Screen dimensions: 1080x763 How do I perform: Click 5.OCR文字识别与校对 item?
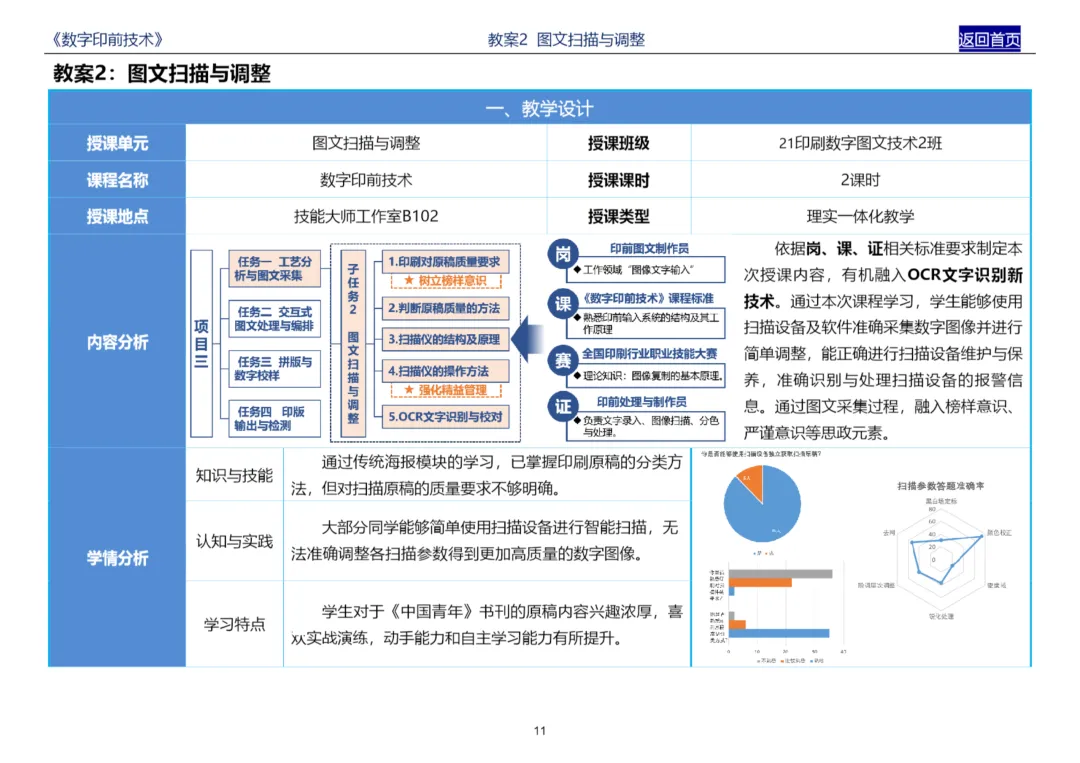pyautogui.click(x=445, y=417)
